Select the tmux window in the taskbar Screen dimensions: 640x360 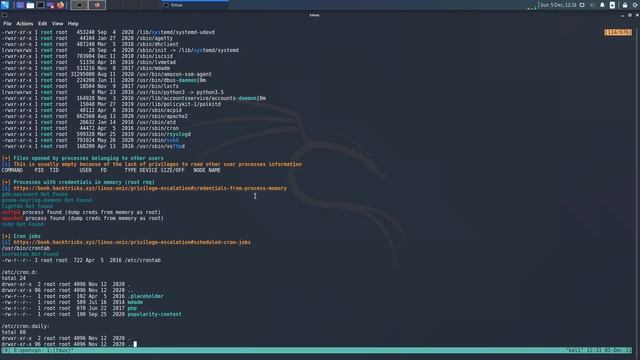click(x=195, y=5)
